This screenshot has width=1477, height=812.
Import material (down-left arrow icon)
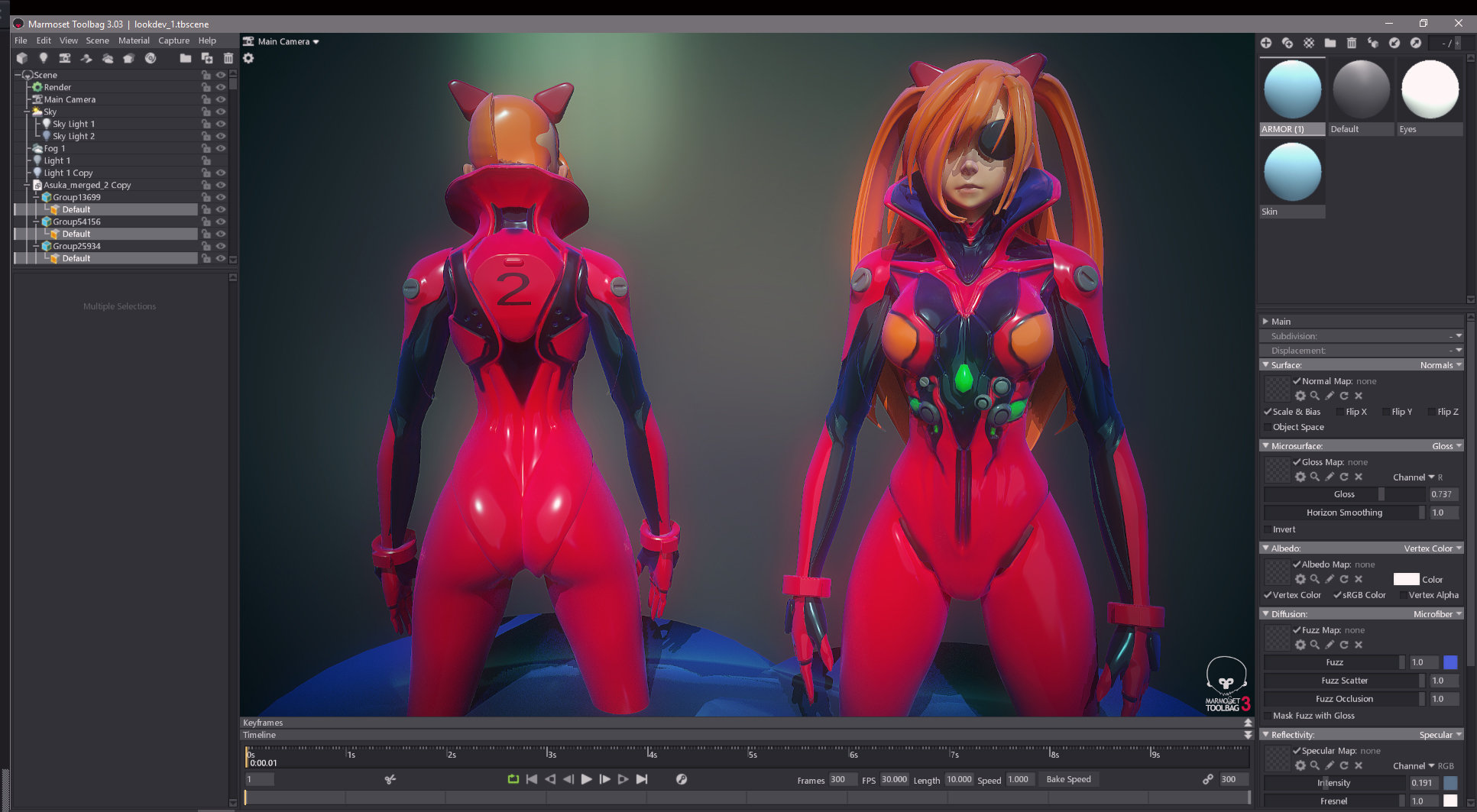tap(1394, 43)
